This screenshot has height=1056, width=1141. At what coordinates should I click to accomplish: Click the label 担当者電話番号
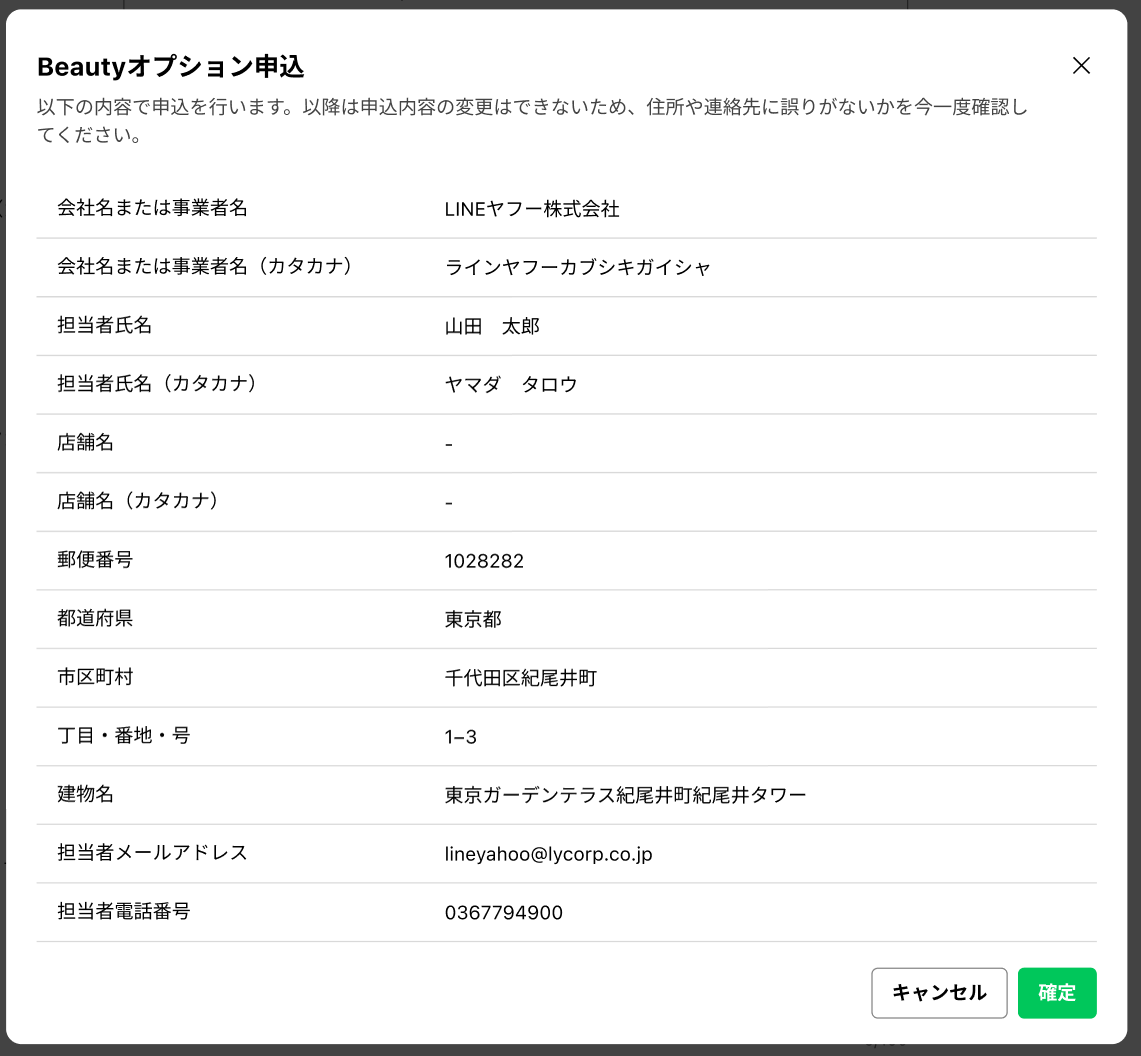point(124,910)
